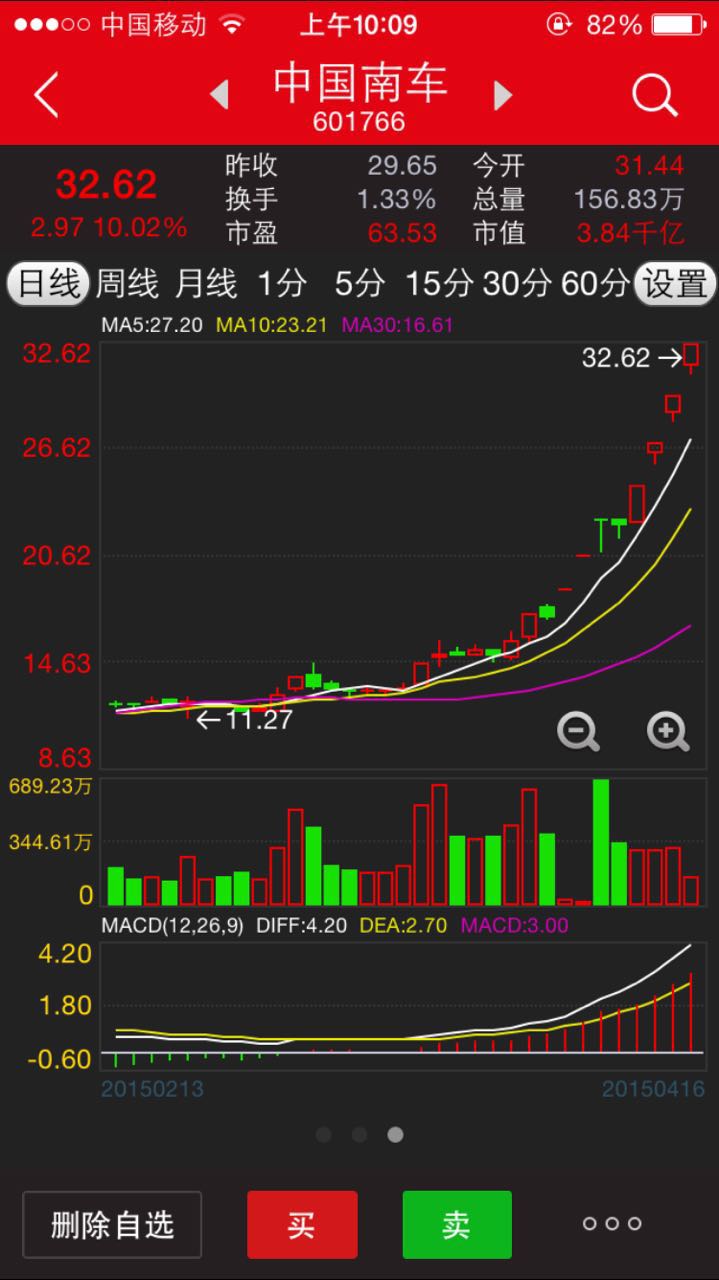Viewport: 719px width, 1280px height.
Task: Tap the low marker 11.27 on chart
Action: point(244,719)
